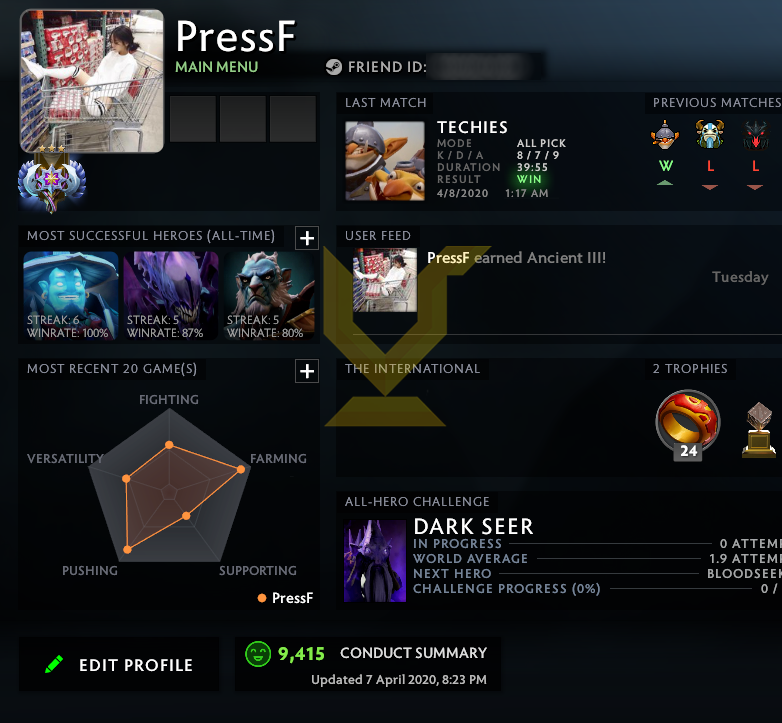Expand the win arrow under the Techies match

[x=665, y=183]
